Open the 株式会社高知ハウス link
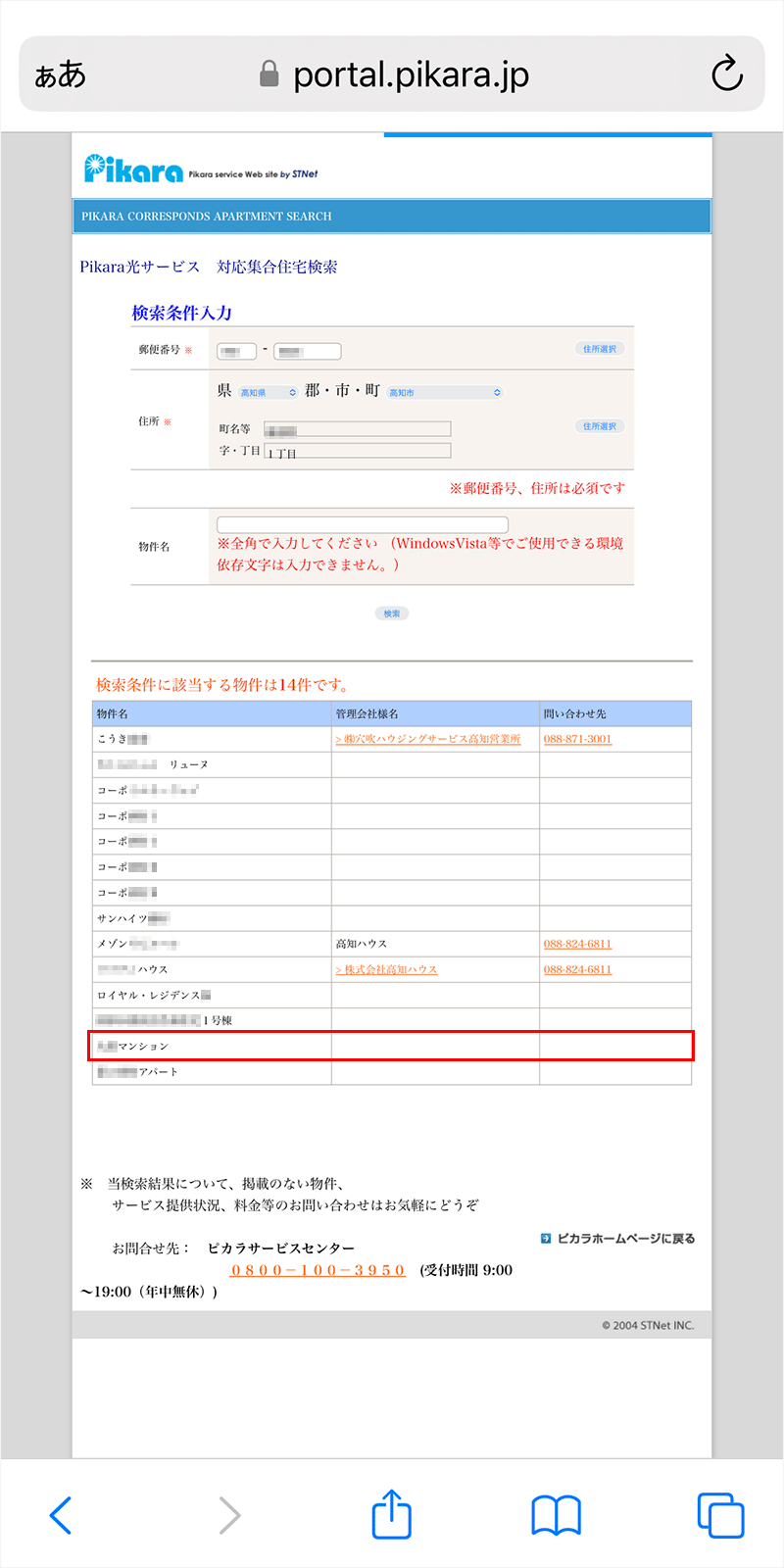The height and width of the screenshot is (1568, 784). (386, 969)
